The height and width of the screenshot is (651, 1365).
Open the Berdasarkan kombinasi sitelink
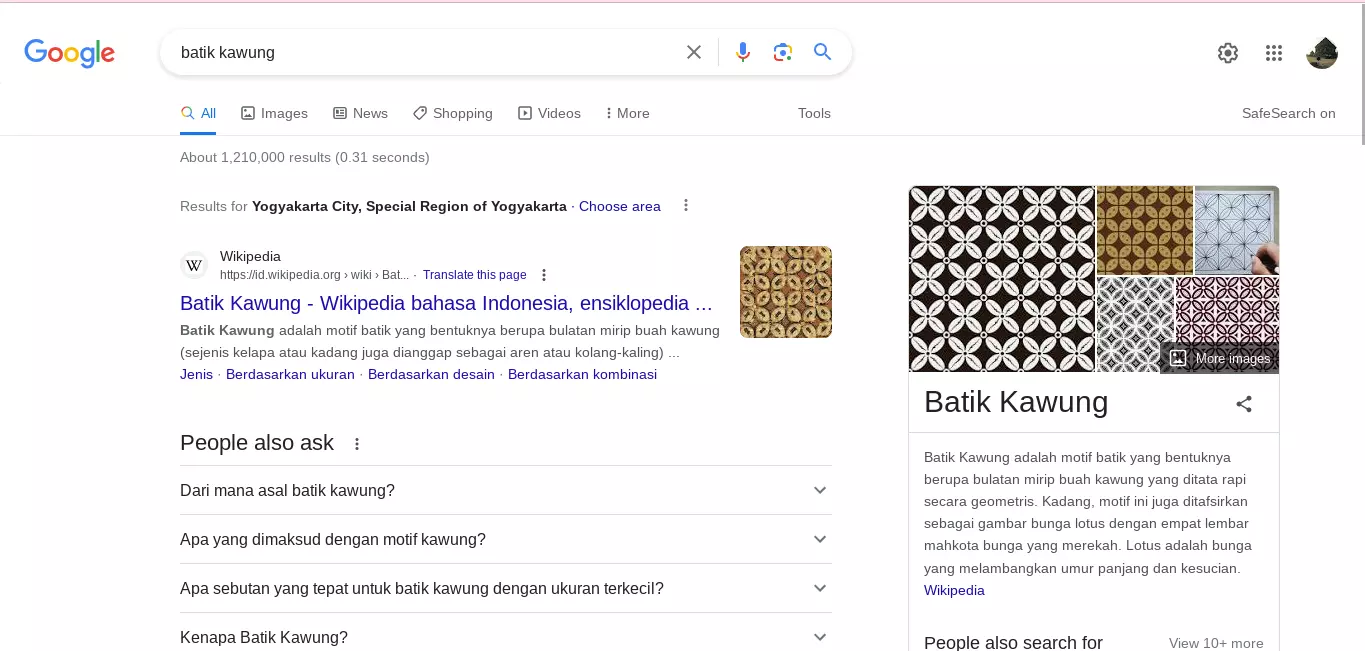click(x=582, y=374)
